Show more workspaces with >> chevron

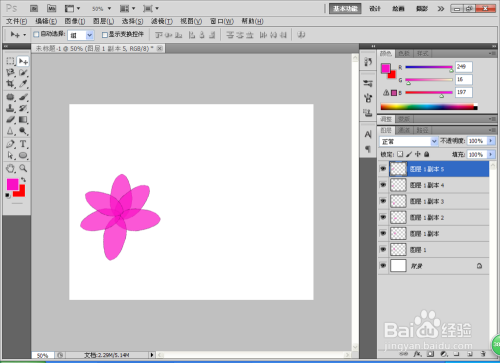(441, 9)
